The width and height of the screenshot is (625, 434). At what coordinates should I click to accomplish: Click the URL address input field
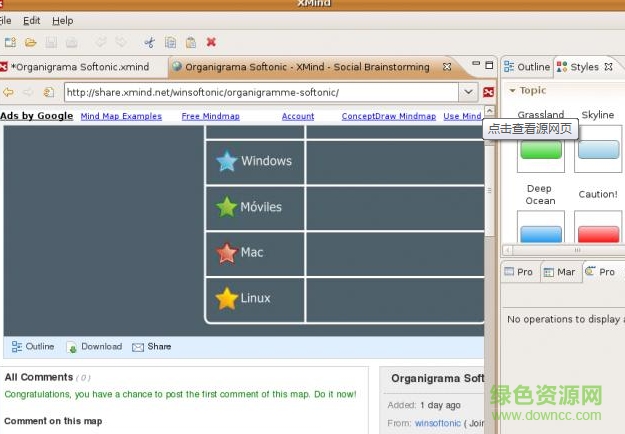tap(261, 92)
